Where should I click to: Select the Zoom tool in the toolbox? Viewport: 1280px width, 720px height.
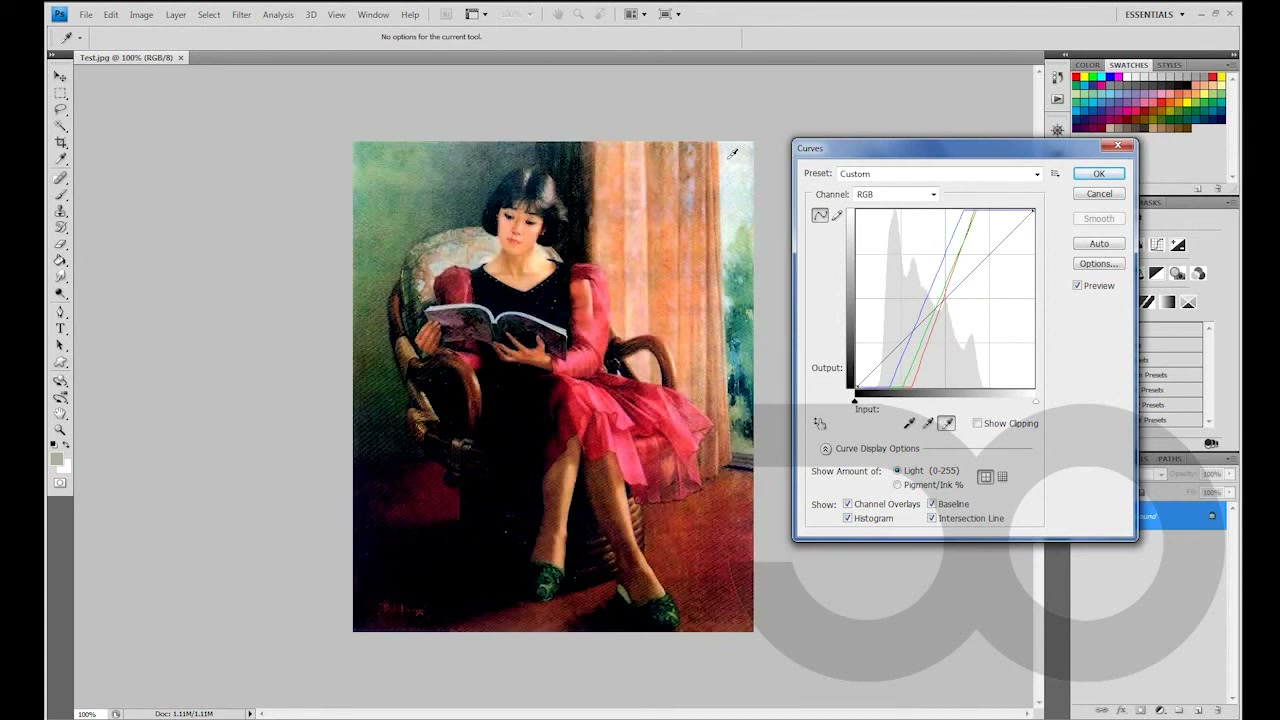click(60, 430)
